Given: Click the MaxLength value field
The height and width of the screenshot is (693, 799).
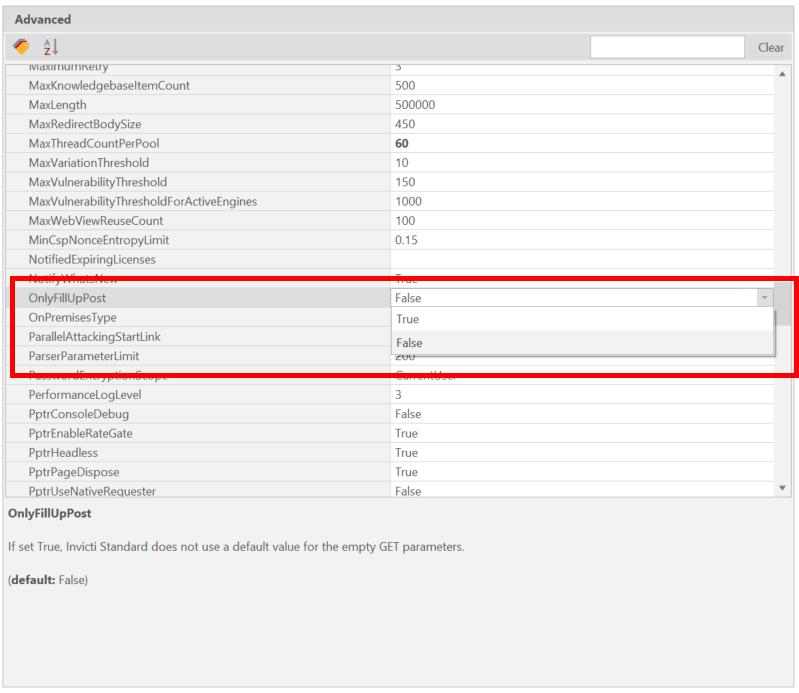Looking at the screenshot, I should [x=580, y=105].
